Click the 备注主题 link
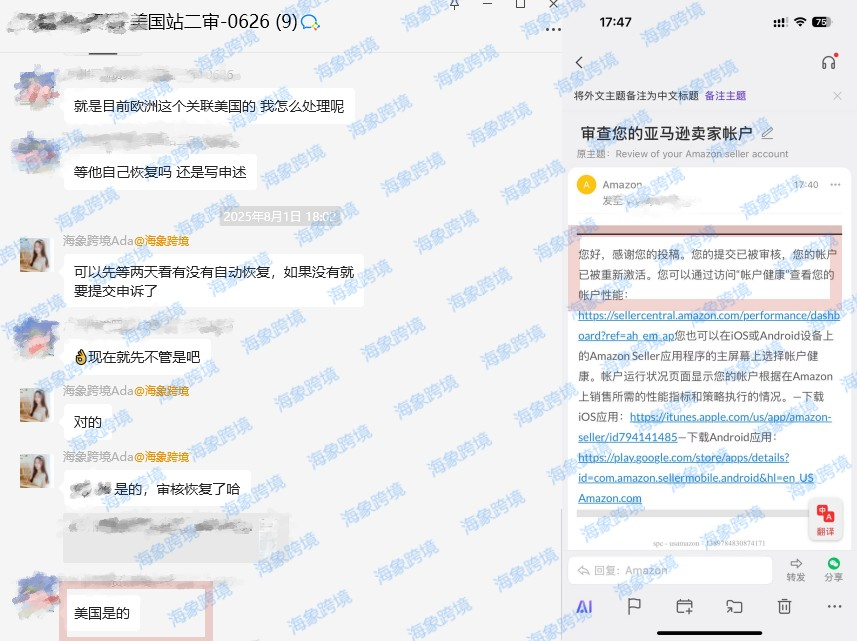The height and width of the screenshot is (641, 857). click(x=725, y=96)
